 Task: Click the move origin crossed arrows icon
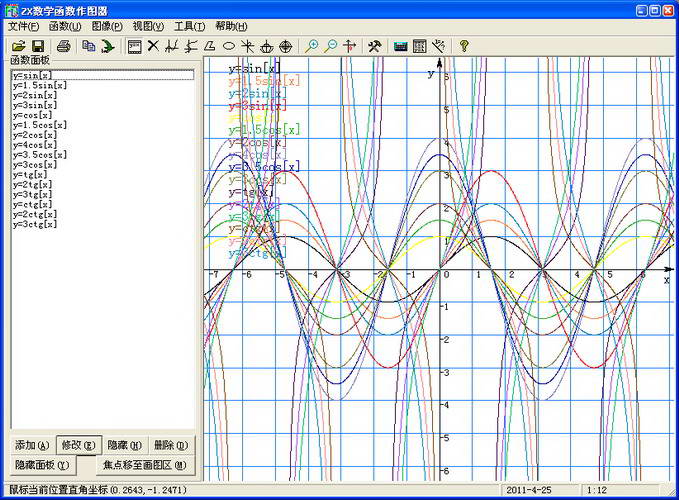tap(349, 46)
